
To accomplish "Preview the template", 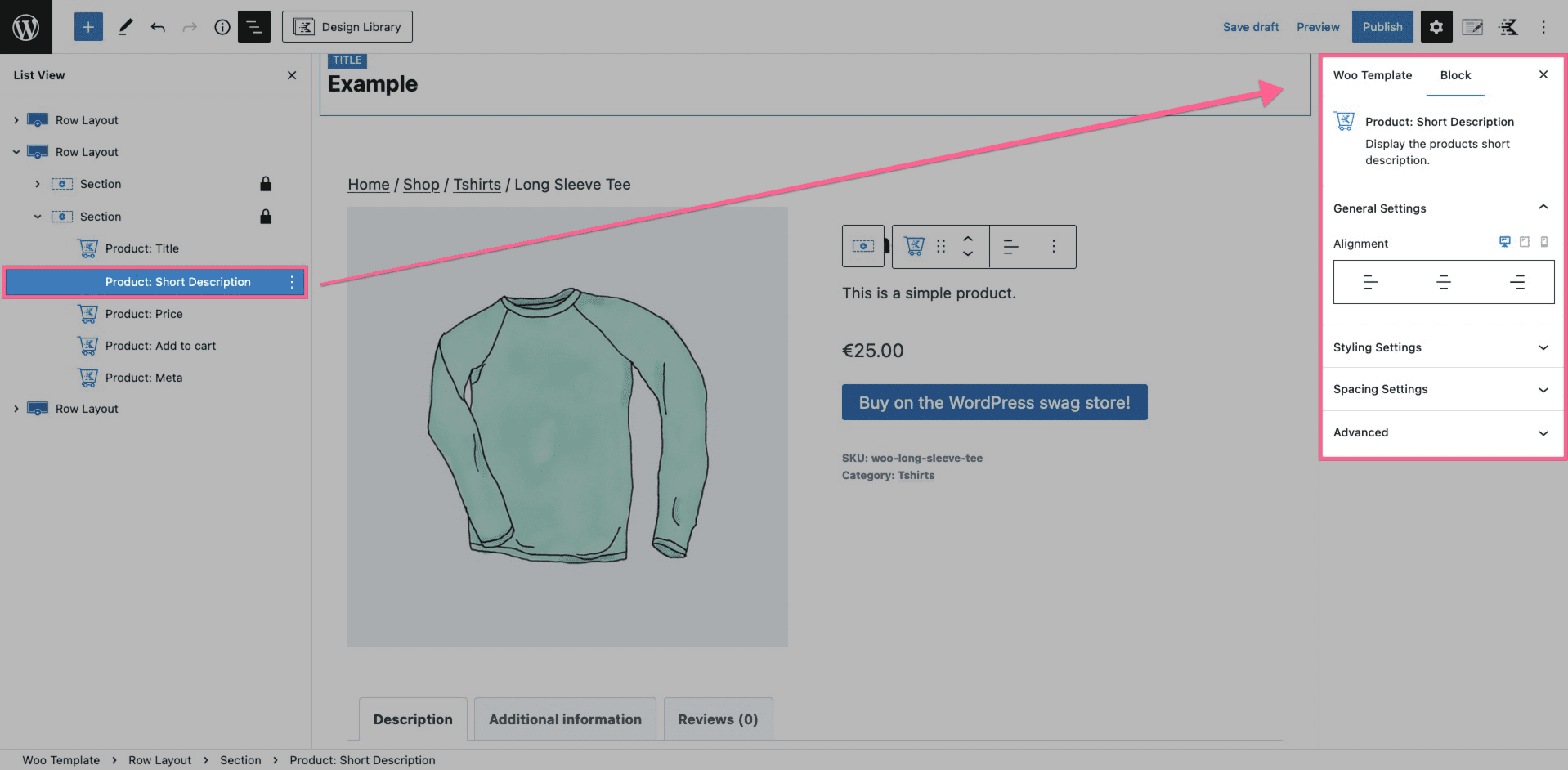I will pos(1318,27).
